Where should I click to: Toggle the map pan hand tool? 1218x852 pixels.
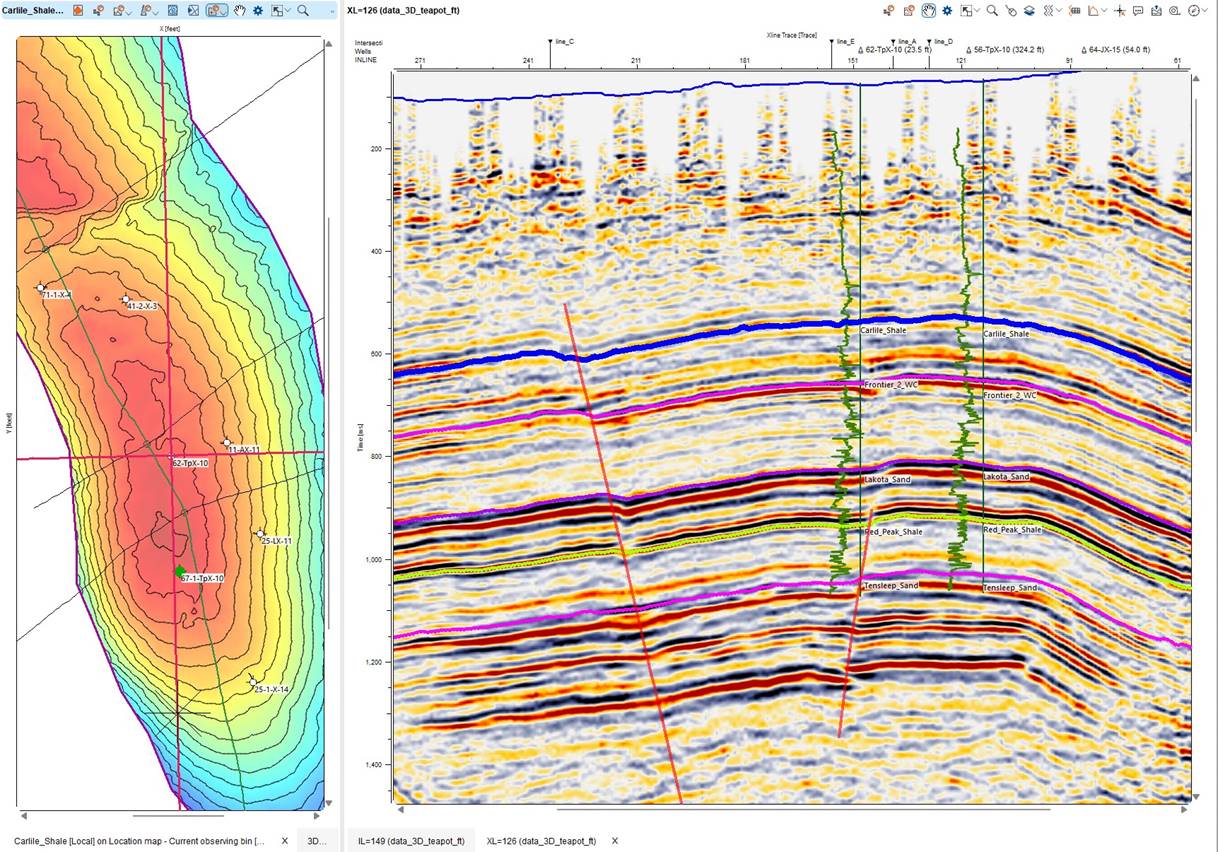tap(240, 11)
